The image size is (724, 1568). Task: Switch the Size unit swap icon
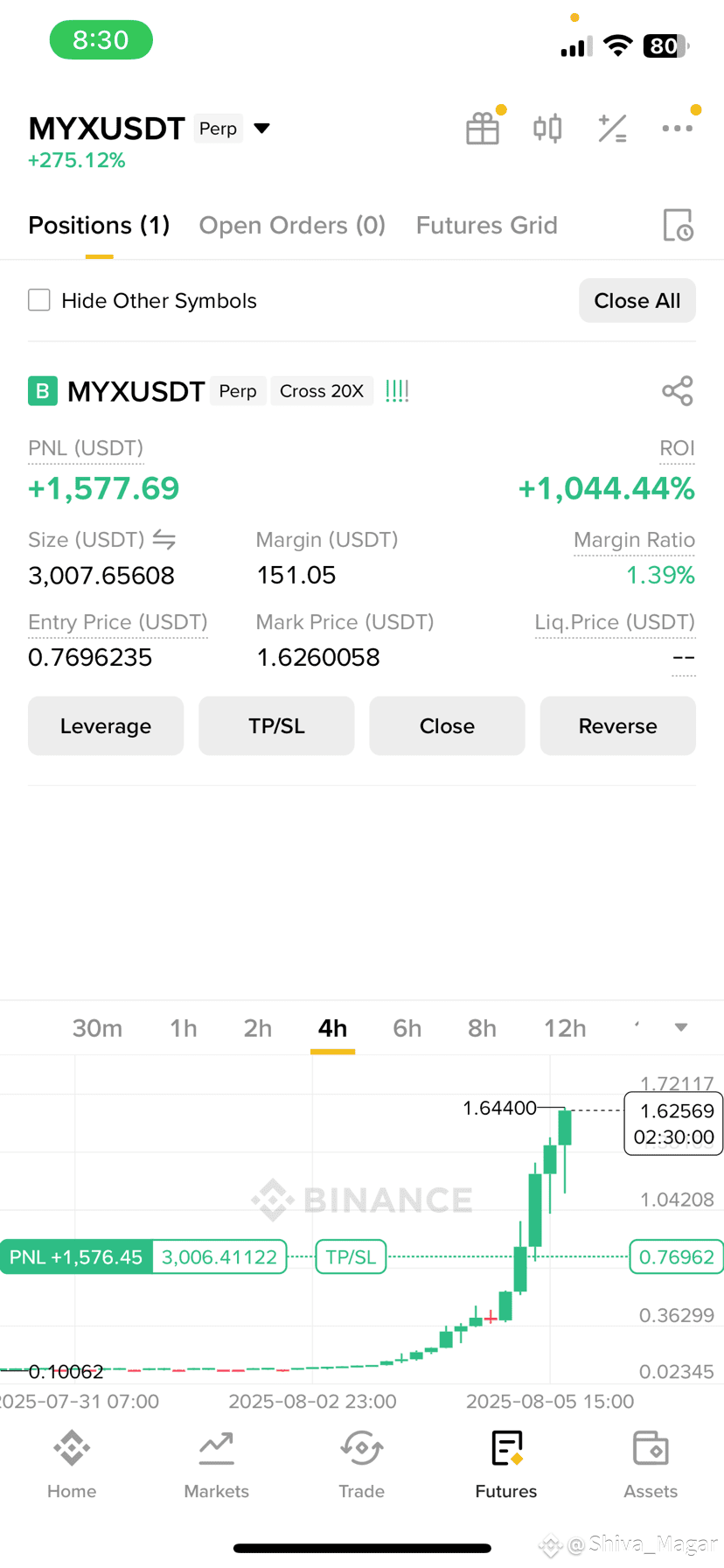coord(164,540)
